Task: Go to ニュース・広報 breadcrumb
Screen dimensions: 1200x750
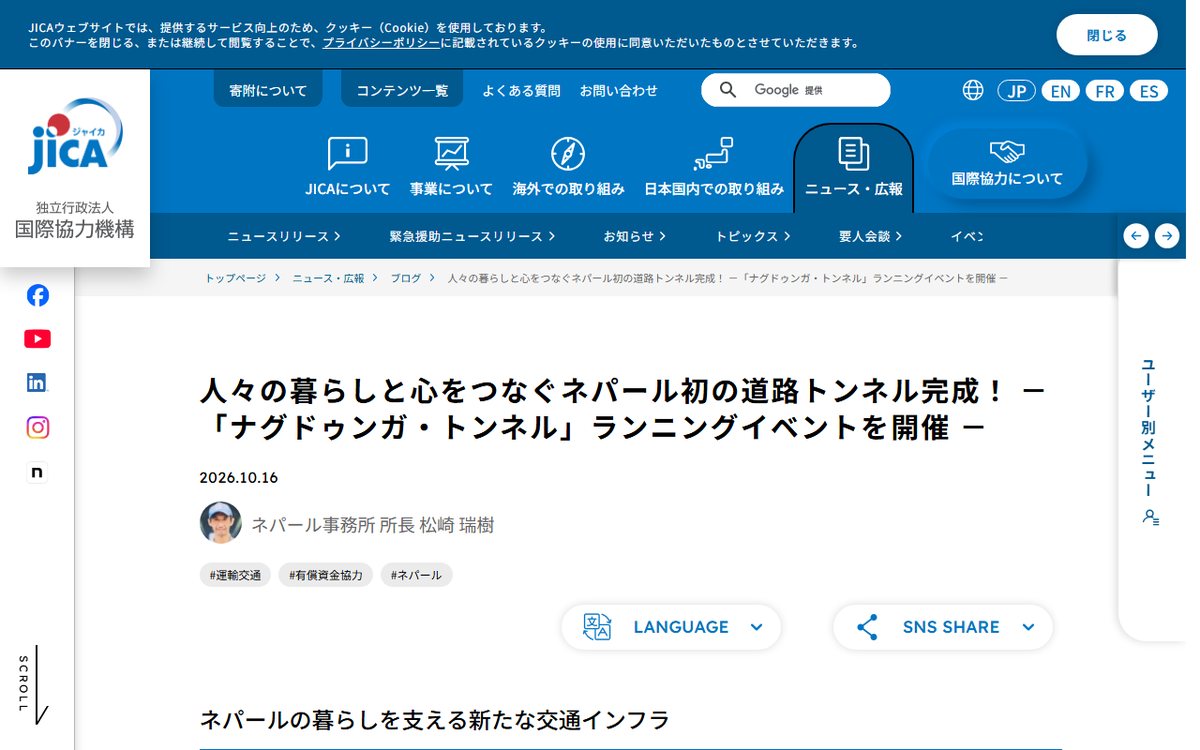Action: pyautogui.click(x=328, y=278)
